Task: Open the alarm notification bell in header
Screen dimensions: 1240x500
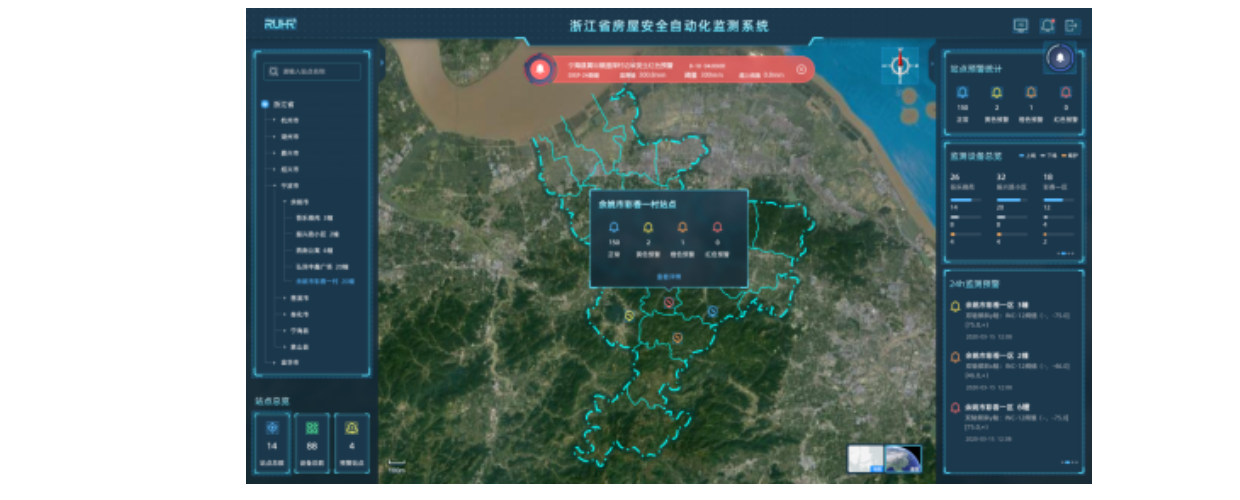Action: 1047,26
